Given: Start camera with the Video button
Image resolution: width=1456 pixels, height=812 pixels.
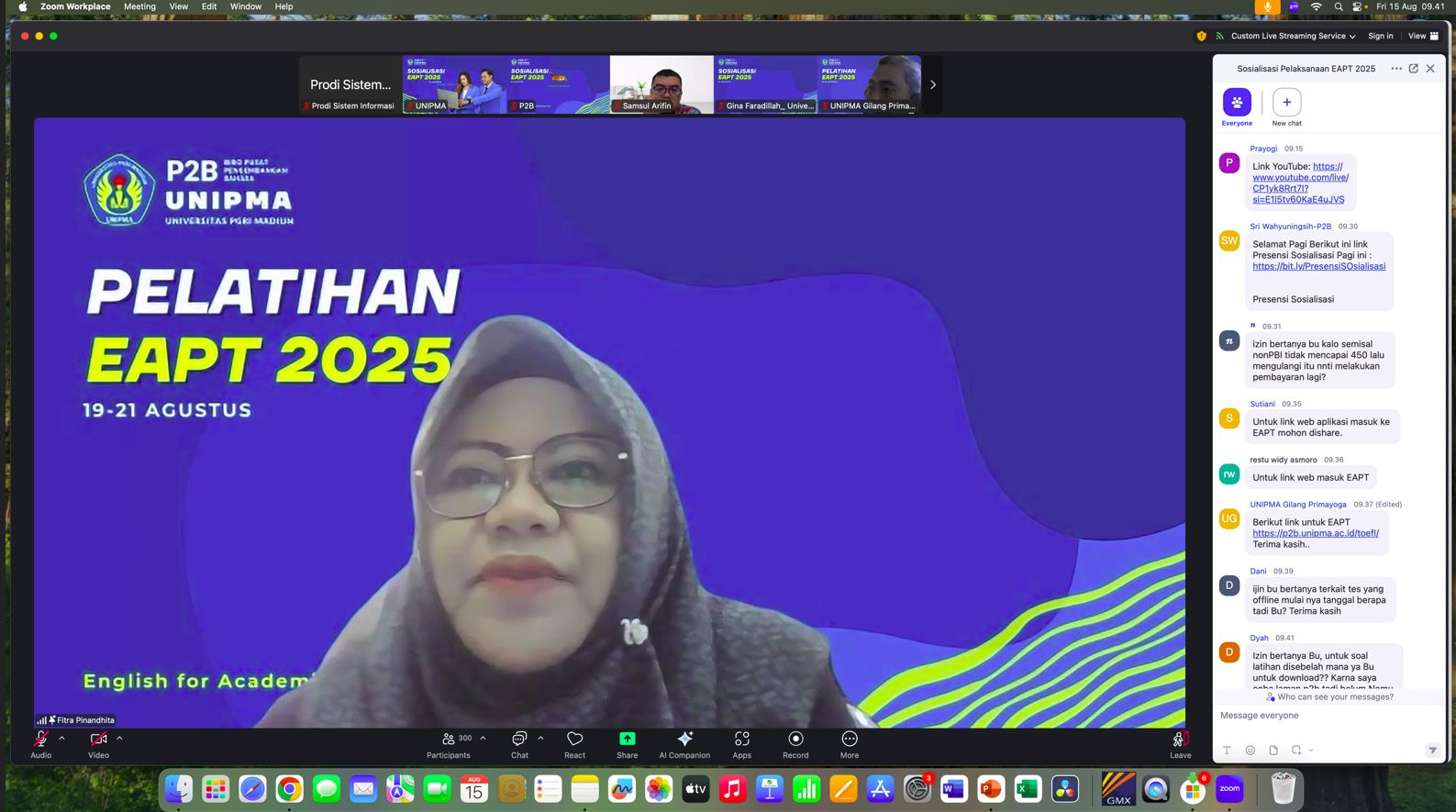Looking at the screenshot, I should point(98,740).
